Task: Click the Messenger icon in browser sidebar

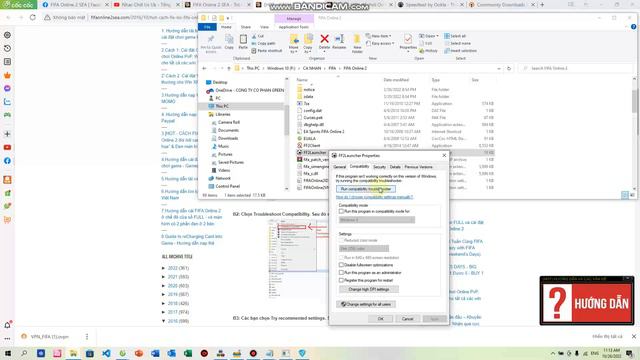Action: 7,88
